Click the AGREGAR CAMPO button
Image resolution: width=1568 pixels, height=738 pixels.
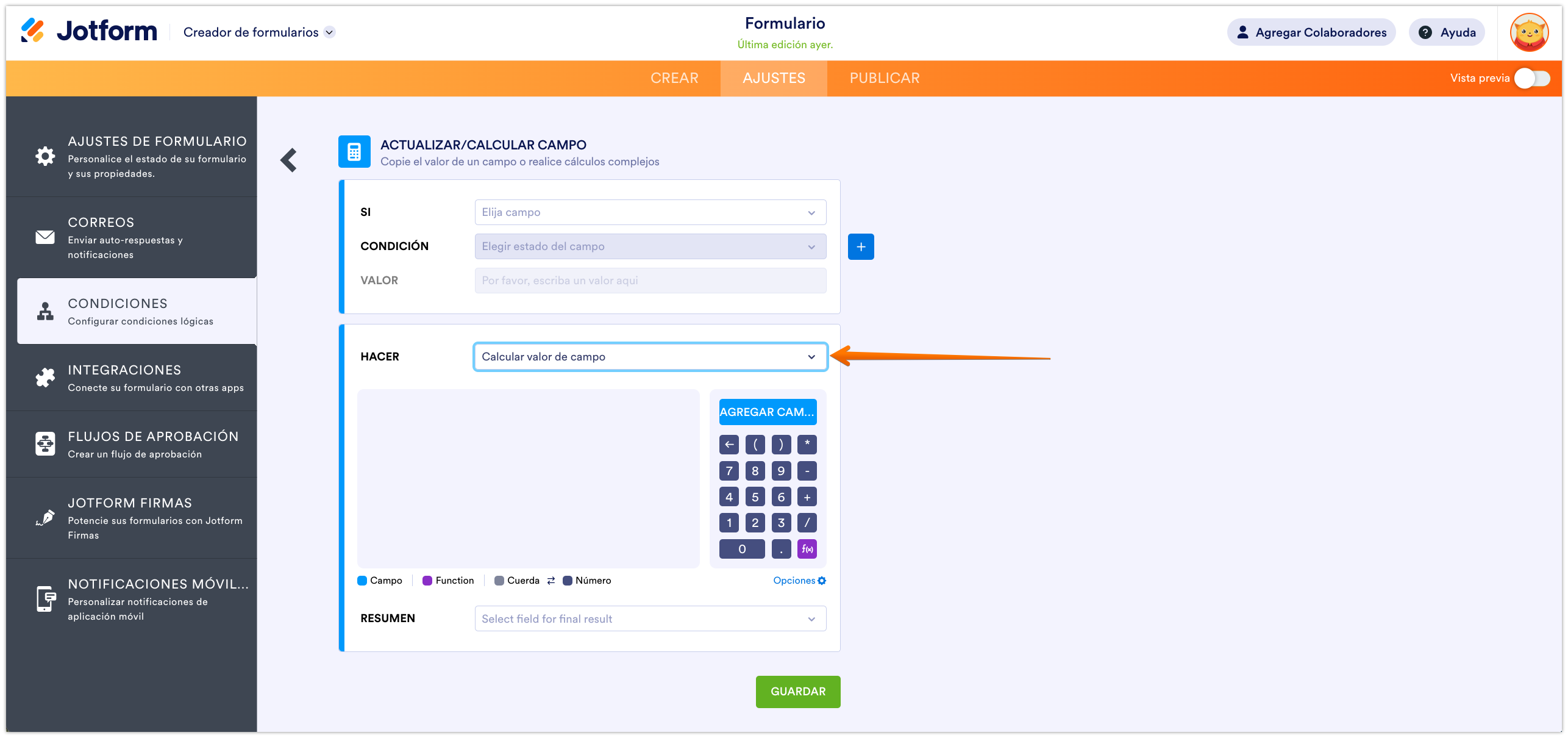pyautogui.click(x=767, y=412)
